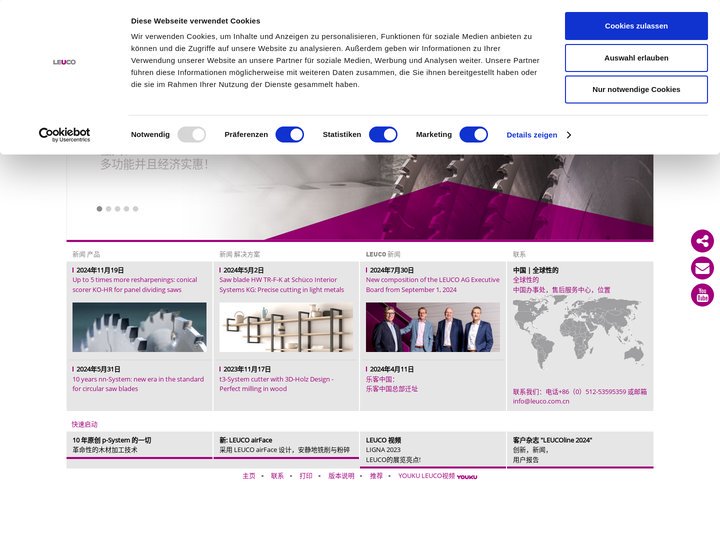720x540 pixels.
Task: Choose Nur notwendige Cookies
Action: point(636,90)
